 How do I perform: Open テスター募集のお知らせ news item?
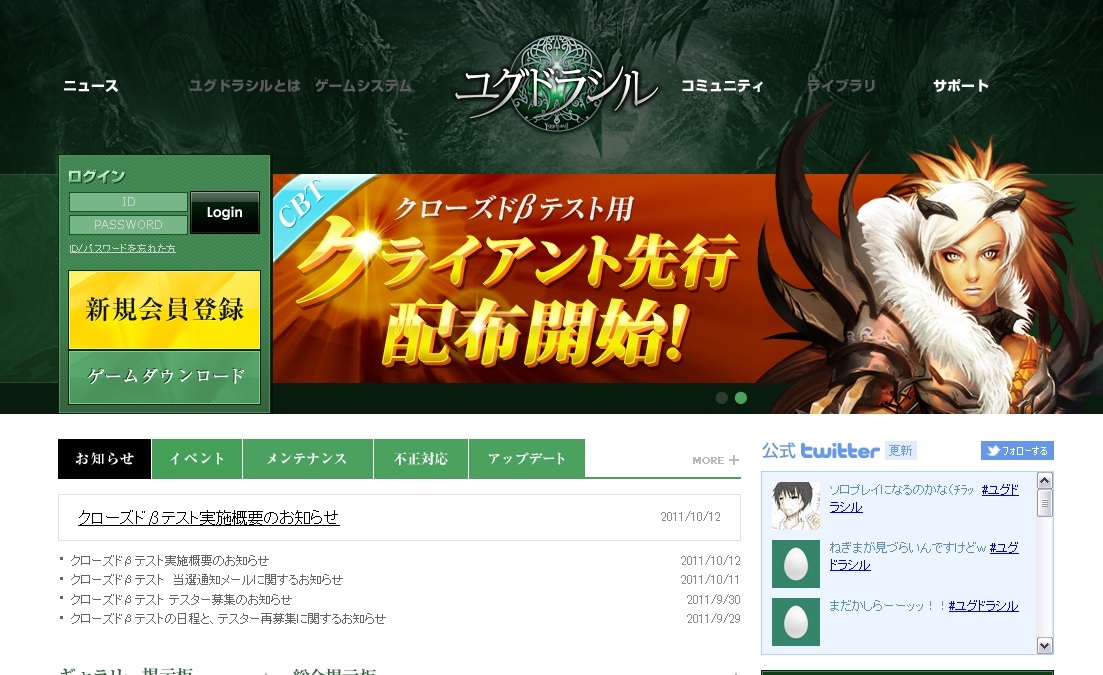pos(181,599)
